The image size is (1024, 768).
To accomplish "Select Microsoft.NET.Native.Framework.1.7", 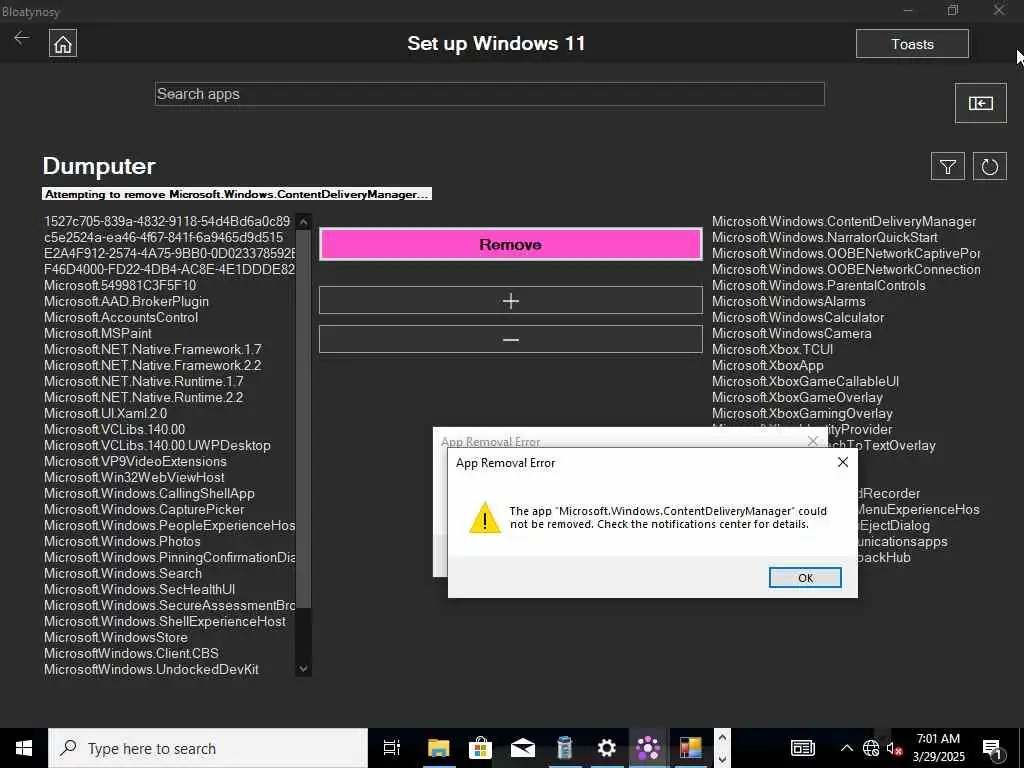I will pyautogui.click(x=153, y=349).
